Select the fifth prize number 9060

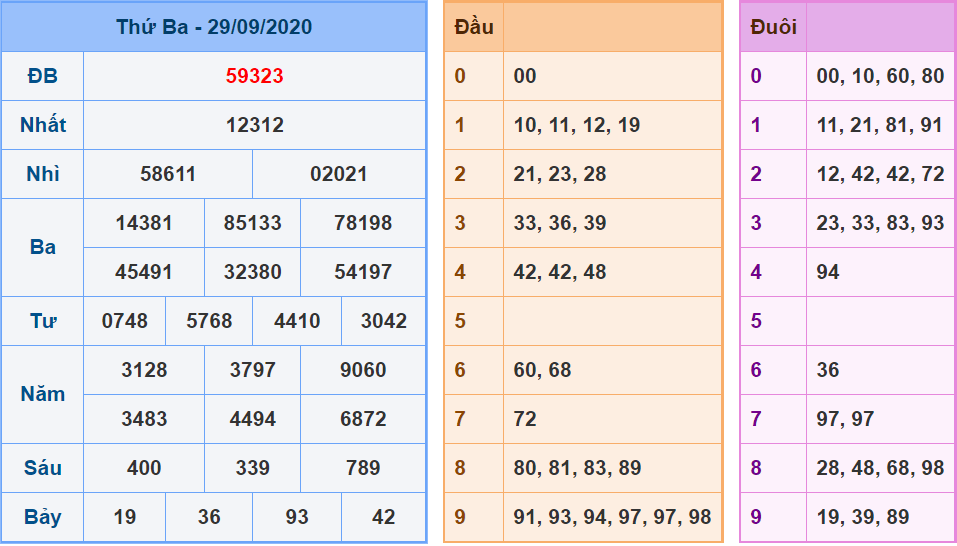click(x=363, y=370)
